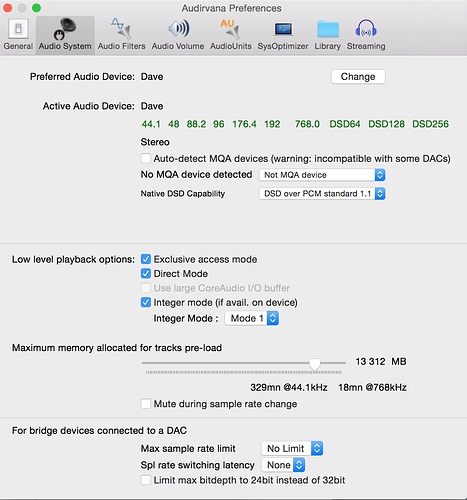Expand the Native DSD Capability dropdown
This screenshot has height=500, width=467.
[322, 194]
